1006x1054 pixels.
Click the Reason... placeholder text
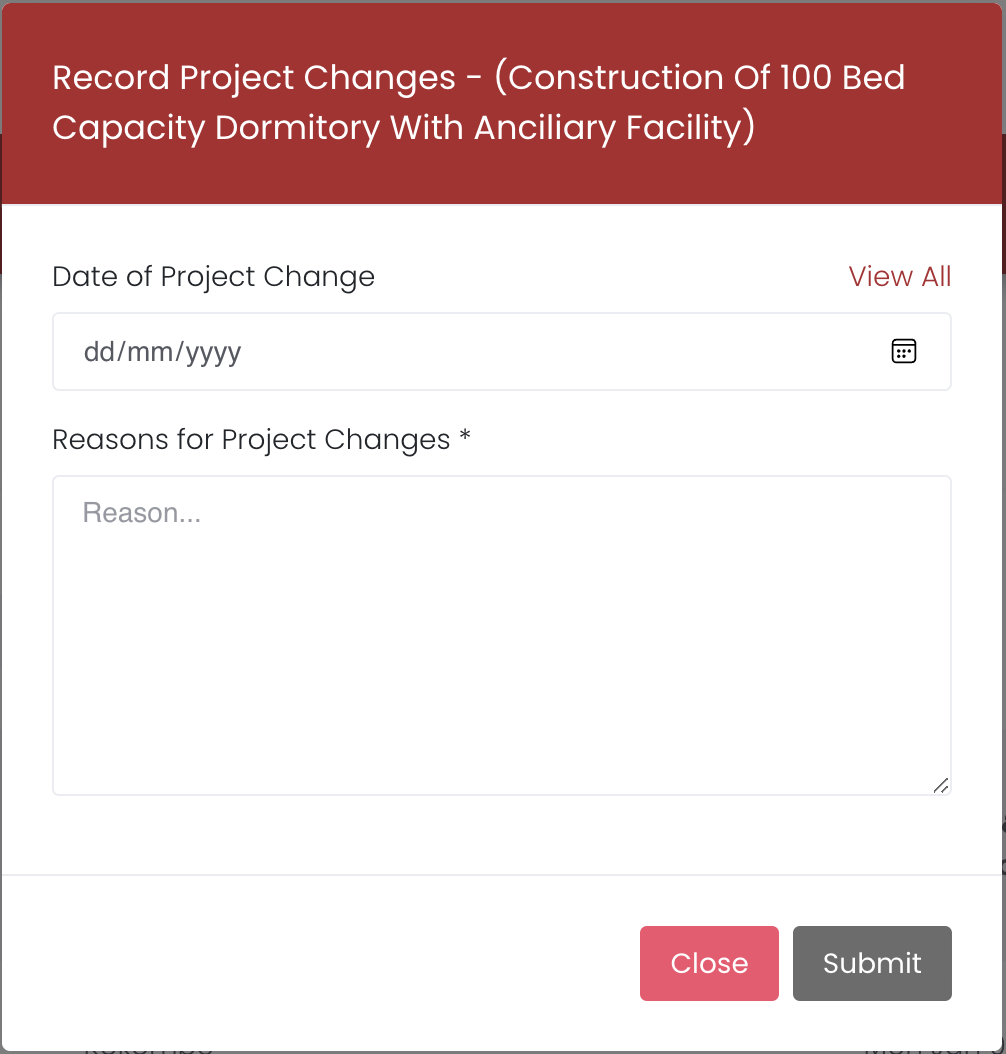coord(142,513)
